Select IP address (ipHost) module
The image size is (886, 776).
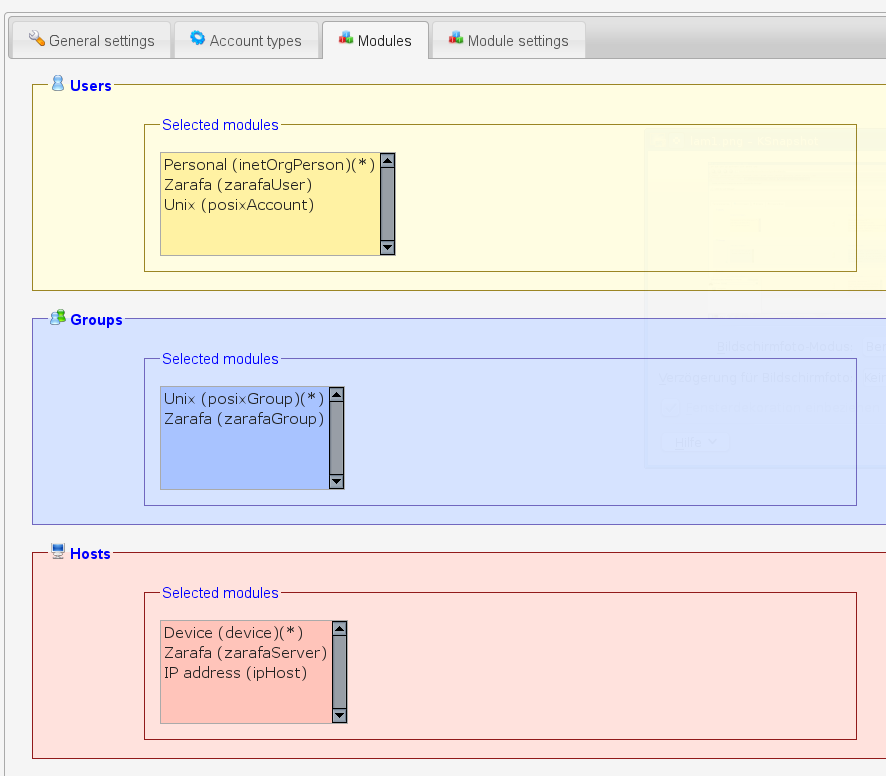click(x=235, y=673)
